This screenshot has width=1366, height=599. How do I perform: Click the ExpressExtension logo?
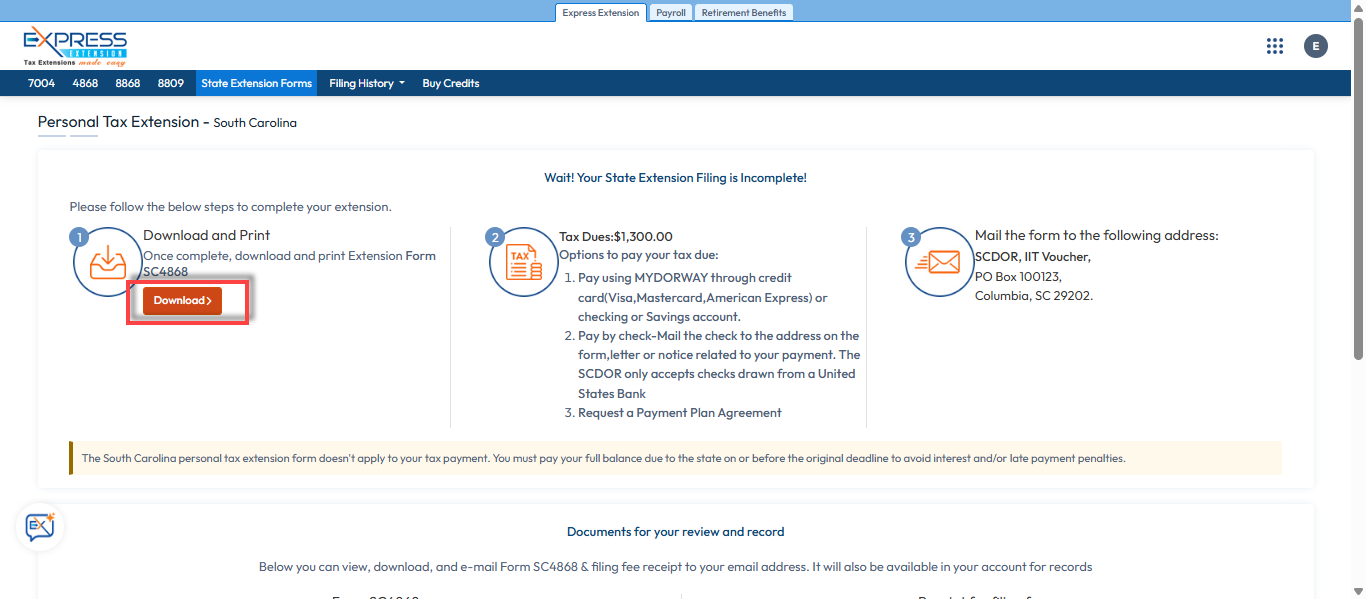[x=75, y=46]
